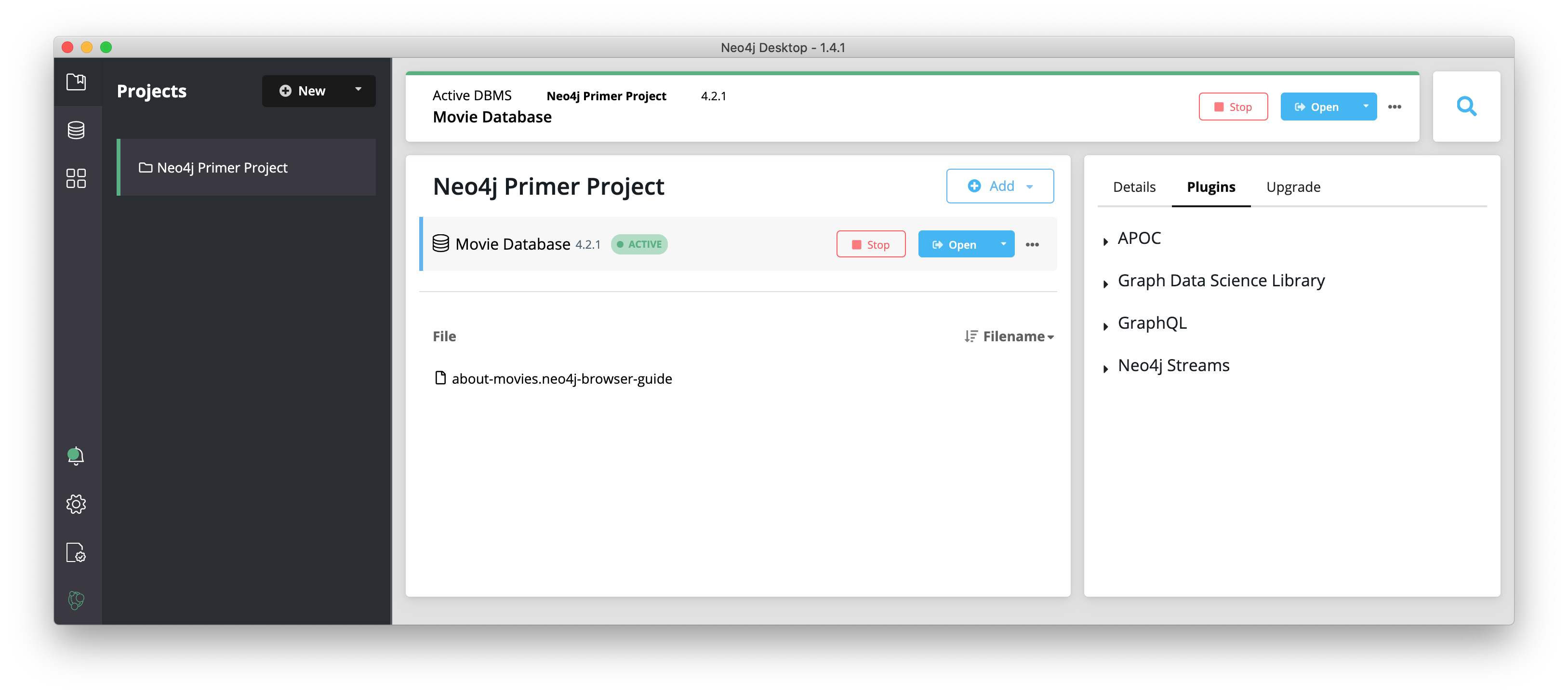The height and width of the screenshot is (696, 1568).
Task: Select the Plugins tab
Action: click(1211, 187)
